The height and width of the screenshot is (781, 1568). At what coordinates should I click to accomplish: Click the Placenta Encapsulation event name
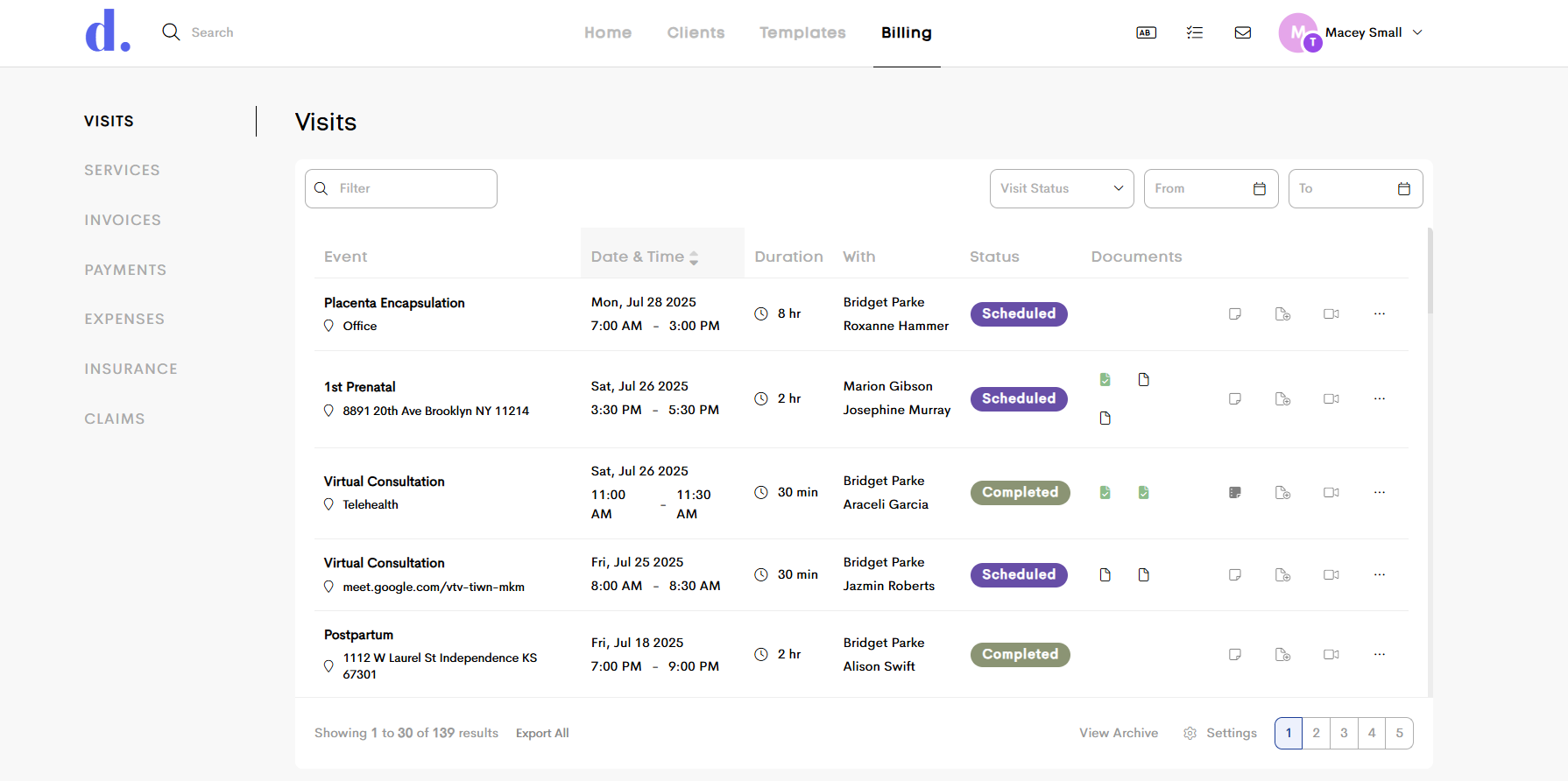[394, 303]
